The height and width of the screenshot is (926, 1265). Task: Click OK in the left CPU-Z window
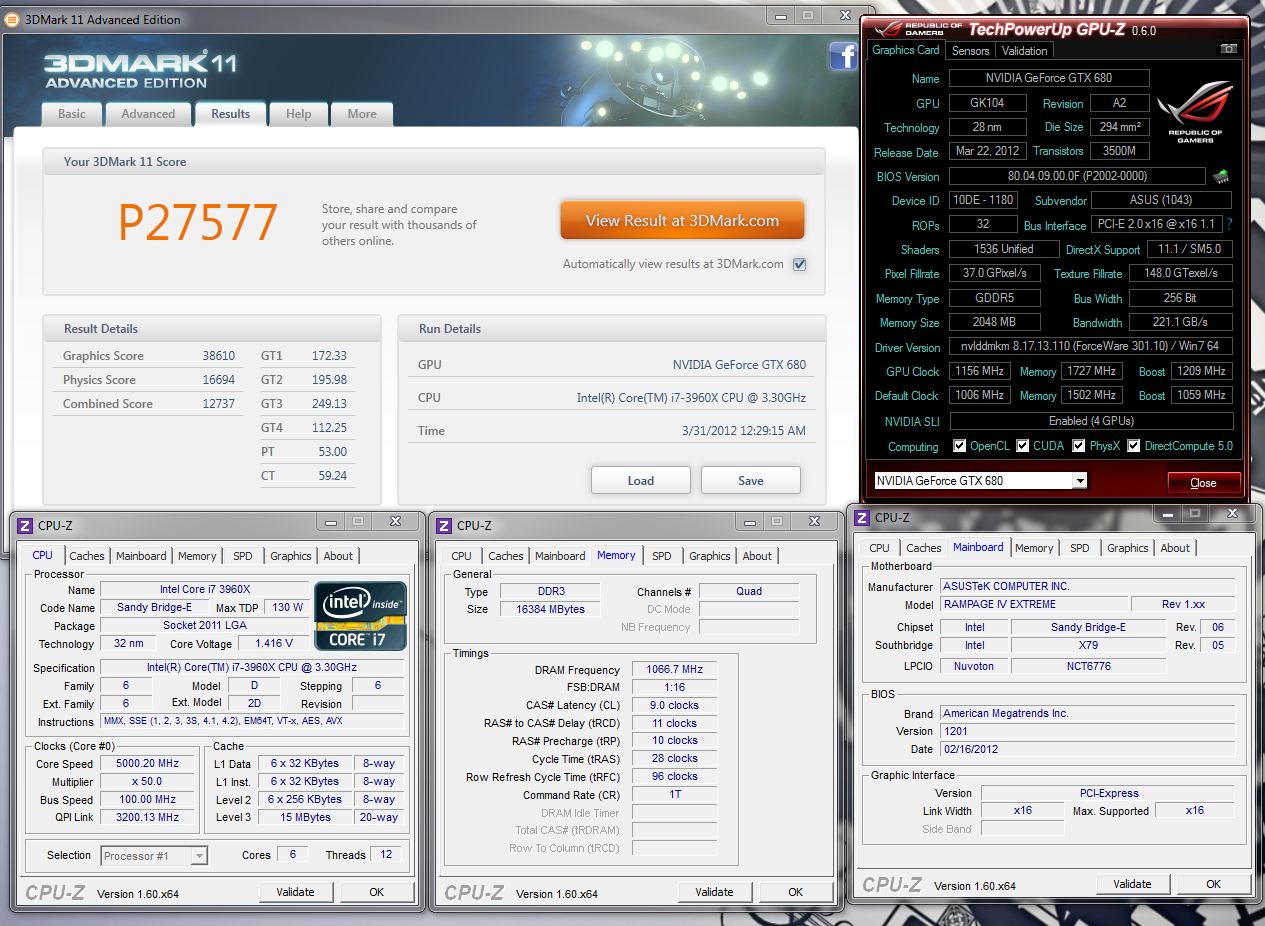click(x=377, y=892)
